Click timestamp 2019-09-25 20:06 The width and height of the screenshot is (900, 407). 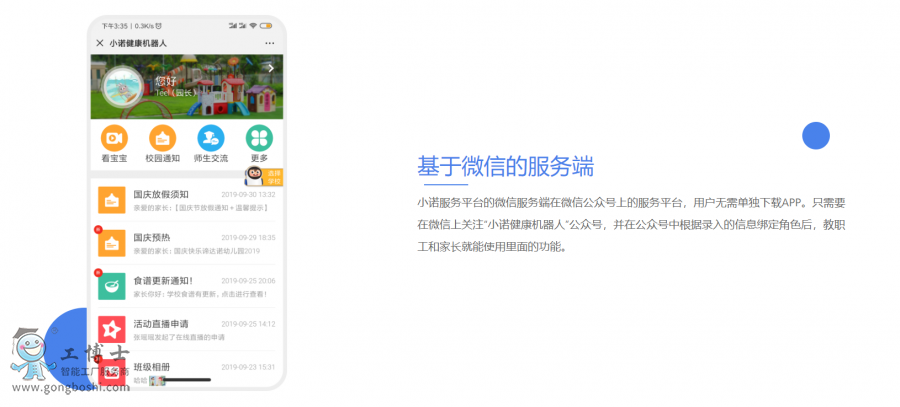pos(248,281)
